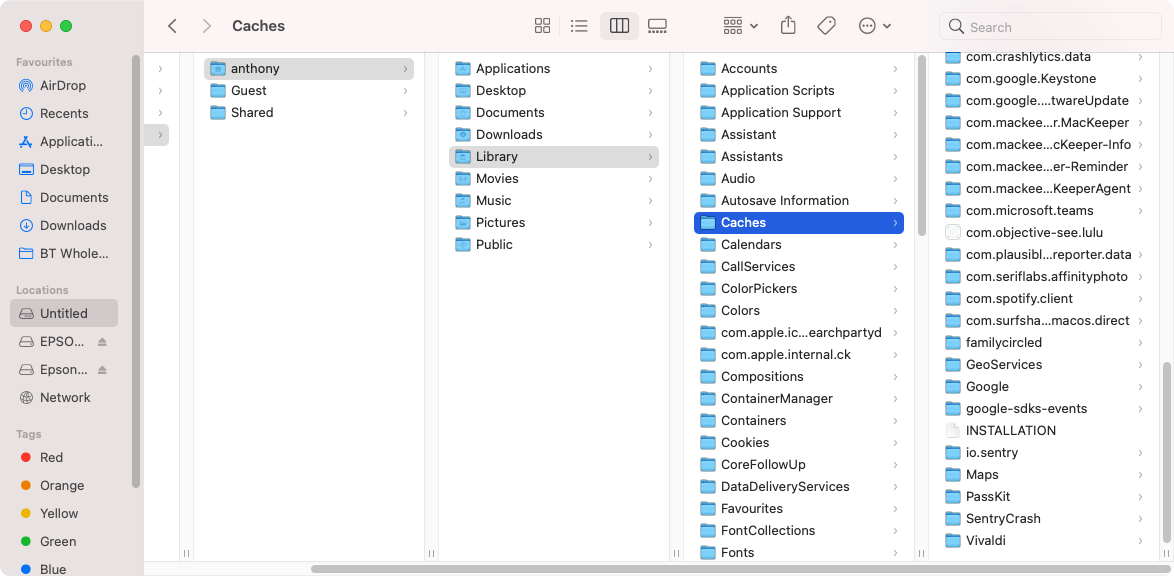Select the Application Support folder

pyautogui.click(x=799, y=112)
